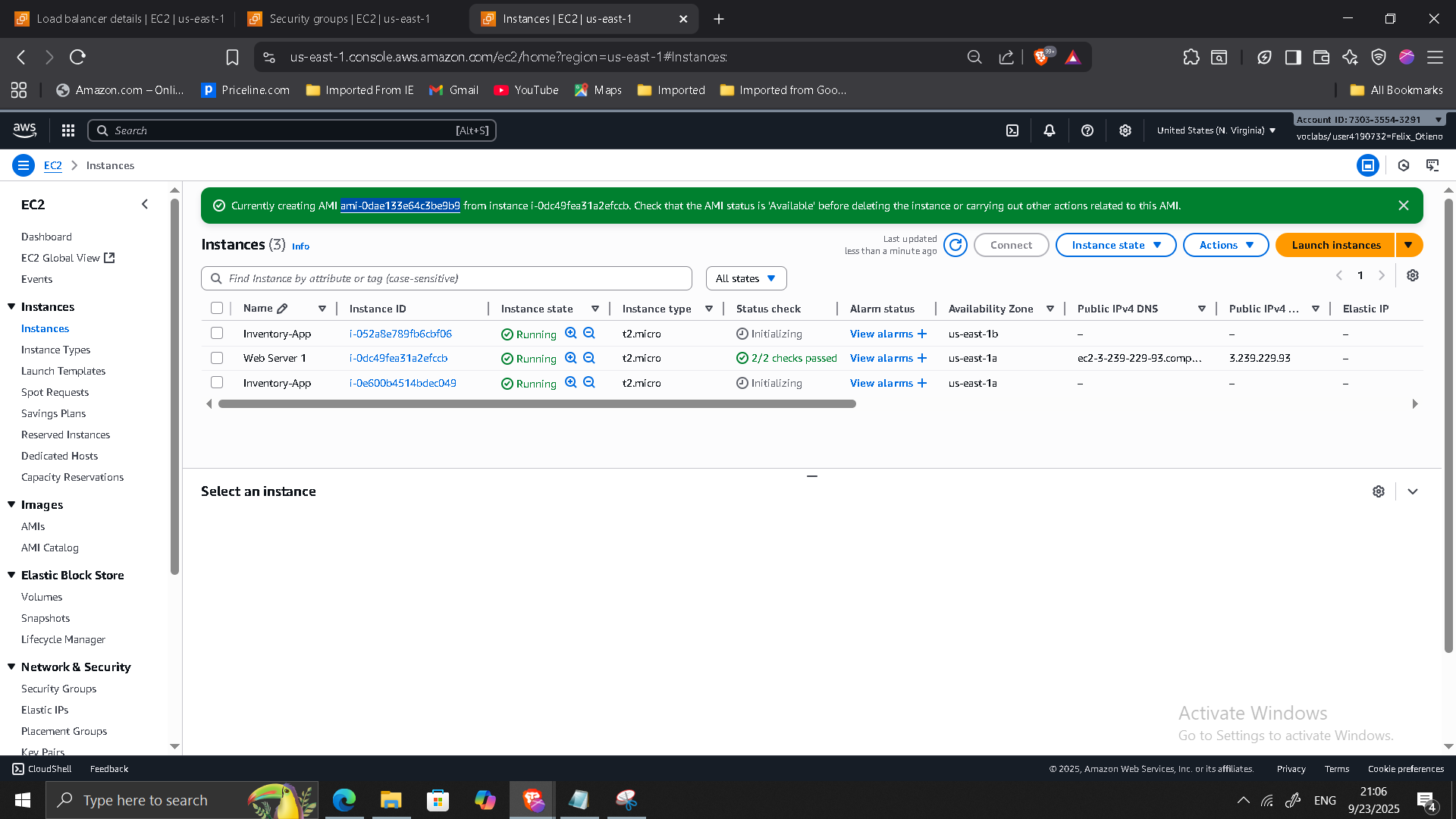The image size is (1456, 819).
Task: Check the Web Server 1 row checkbox
Action: (217, 358)
